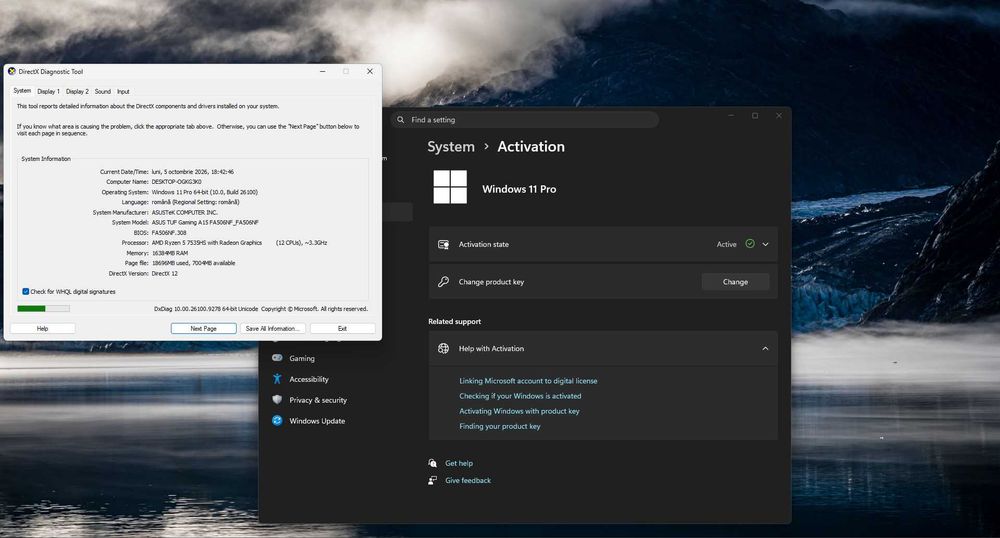Viewport: 1000px width, 538px height.
Task: Open Privacy & security via shield icon
Action: pyautogui.click(x=277, y=400)
